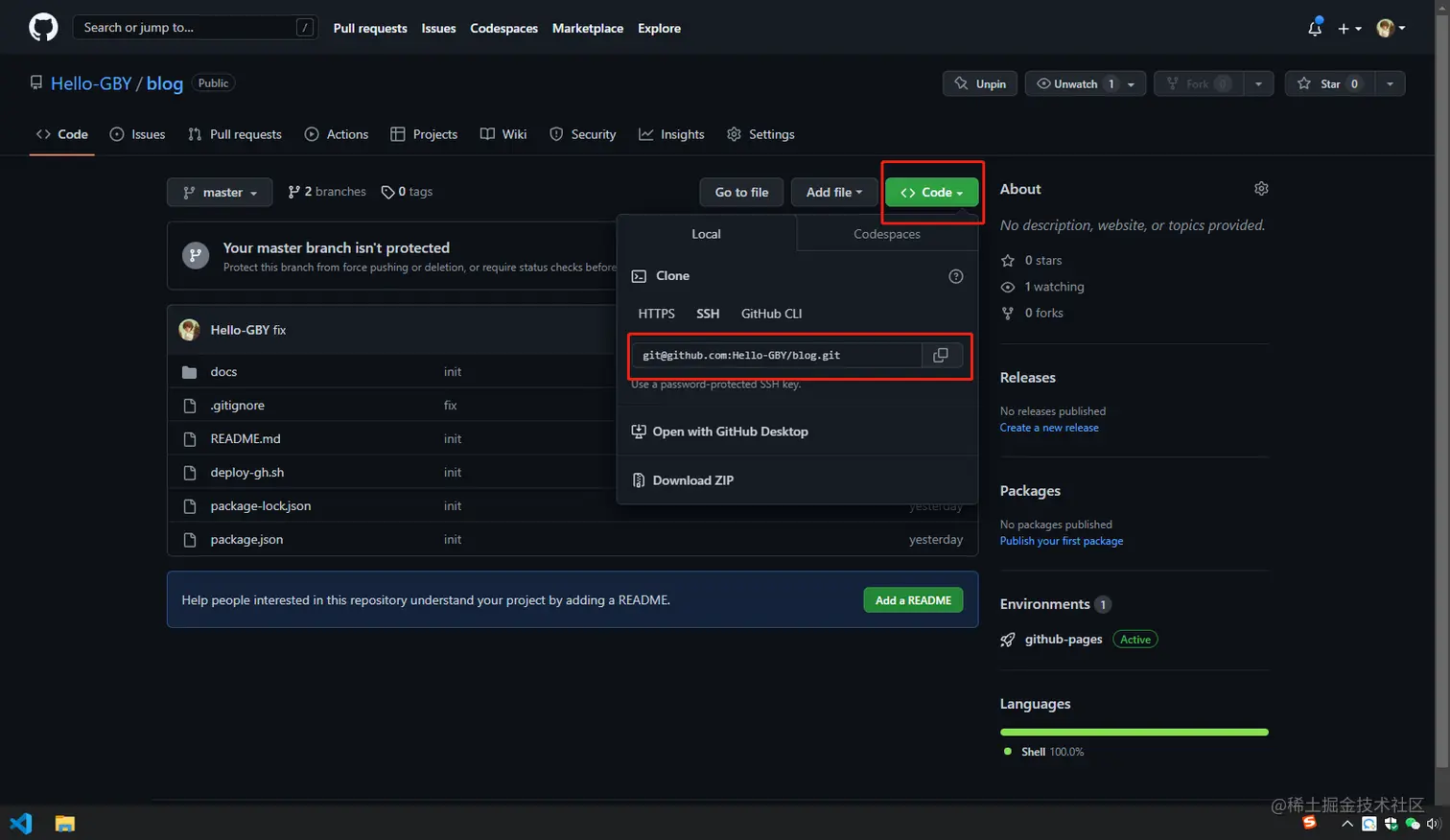Expand the Fork options dropdown
1450x840 pixels.
pyautogui.click(x=1259, y=83)
